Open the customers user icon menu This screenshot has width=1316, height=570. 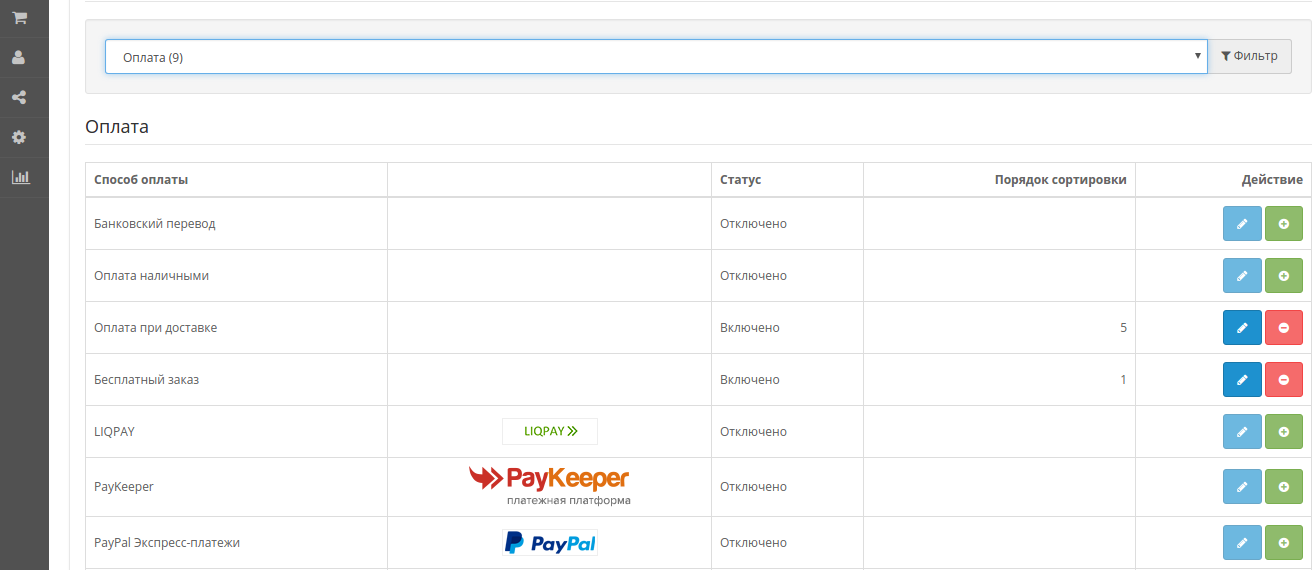(x=18, y=58)
